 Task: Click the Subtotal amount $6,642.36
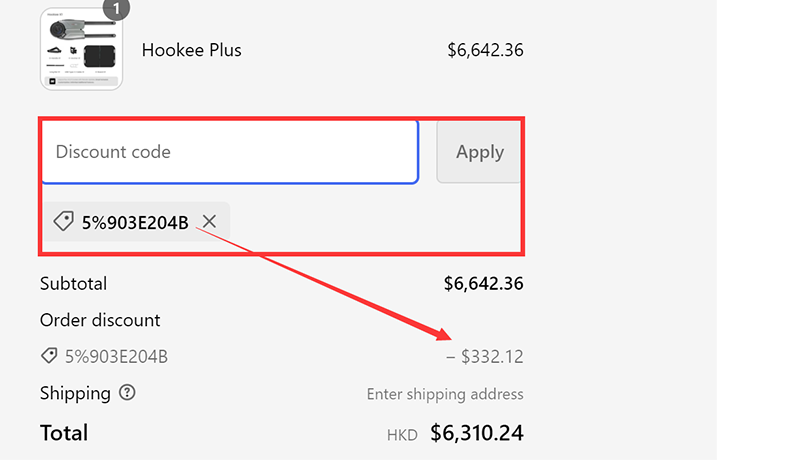click(483, 284)
